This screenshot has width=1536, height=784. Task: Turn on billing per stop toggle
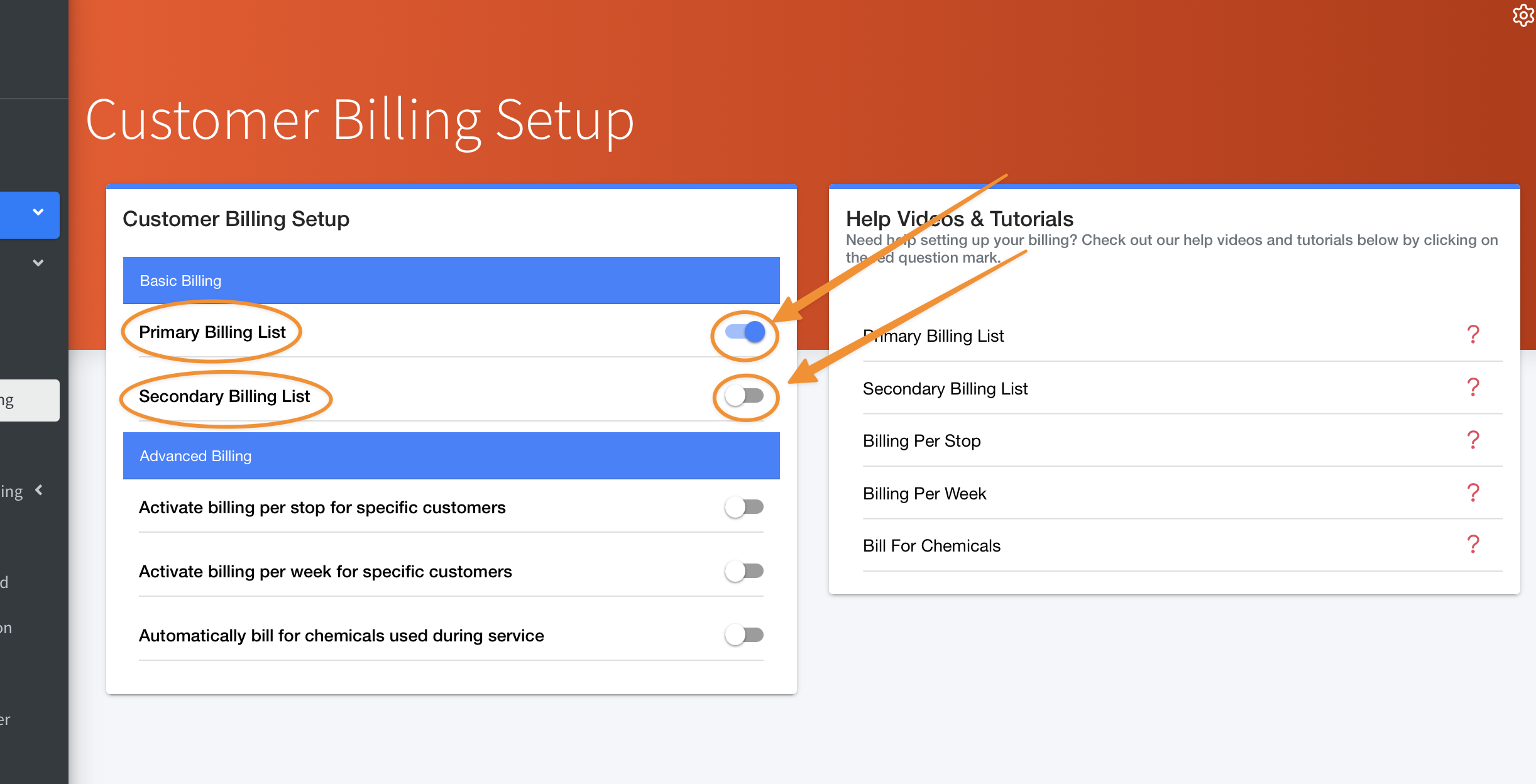(x=745, y=507)
